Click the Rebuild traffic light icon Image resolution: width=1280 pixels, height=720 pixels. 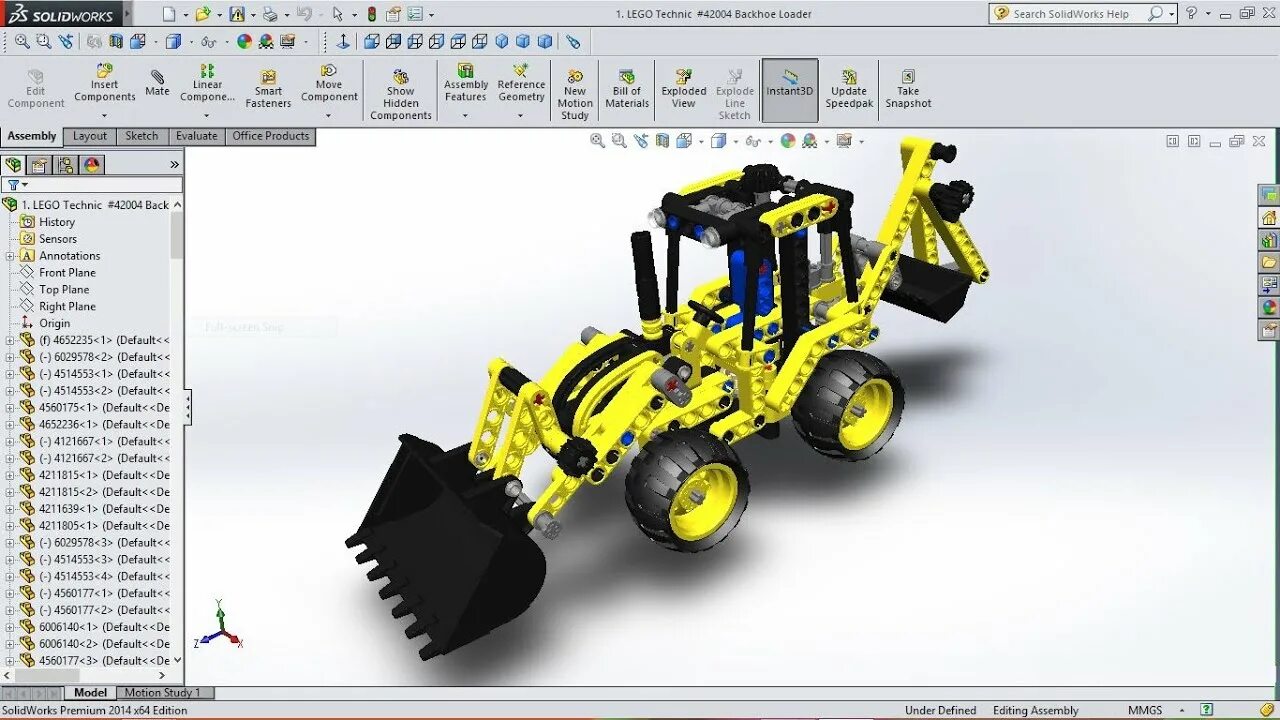(372, 14)
